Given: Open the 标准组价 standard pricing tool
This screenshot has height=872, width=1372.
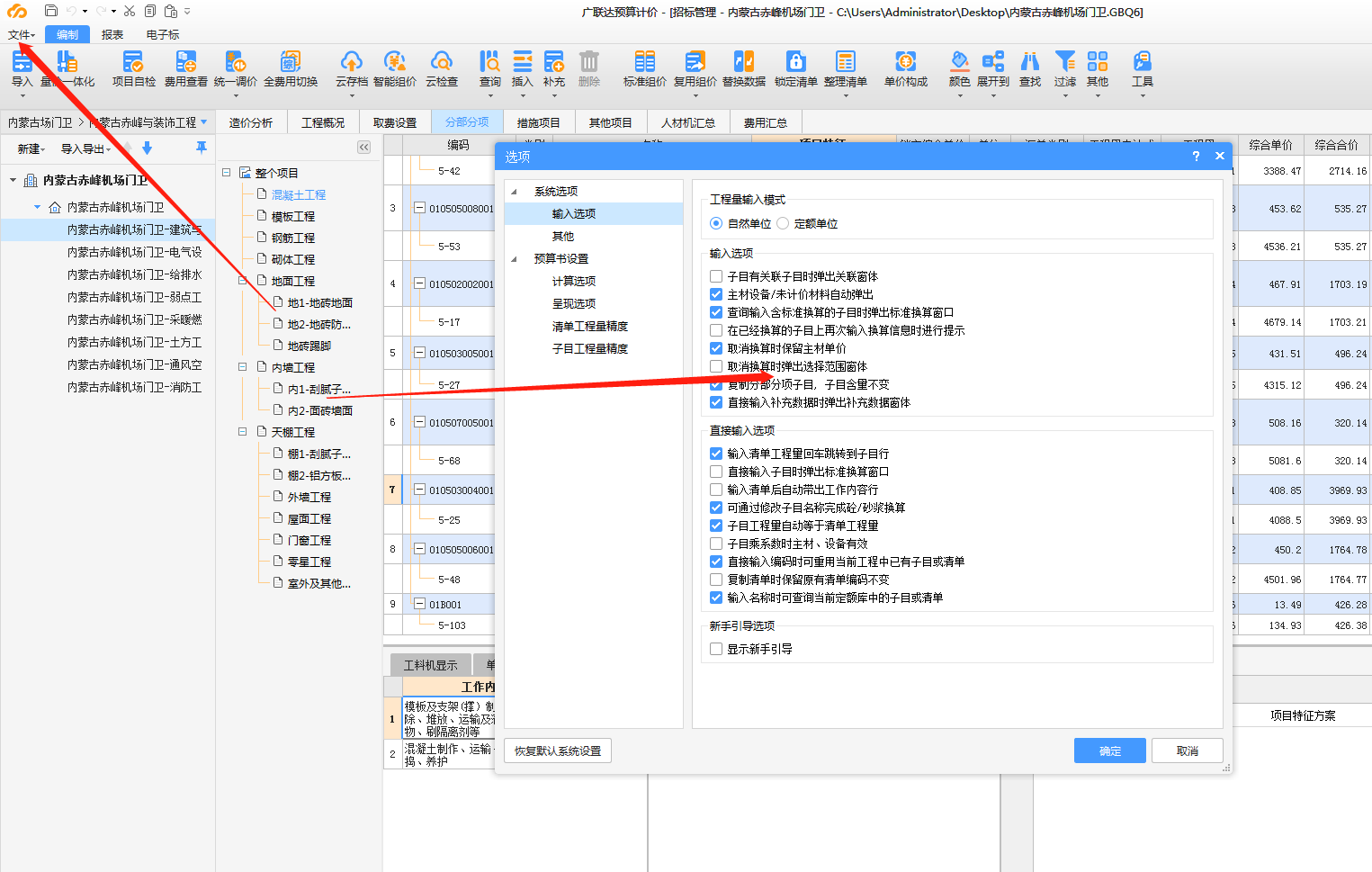Looking at the screenshot, I should (x=644, y=68).
